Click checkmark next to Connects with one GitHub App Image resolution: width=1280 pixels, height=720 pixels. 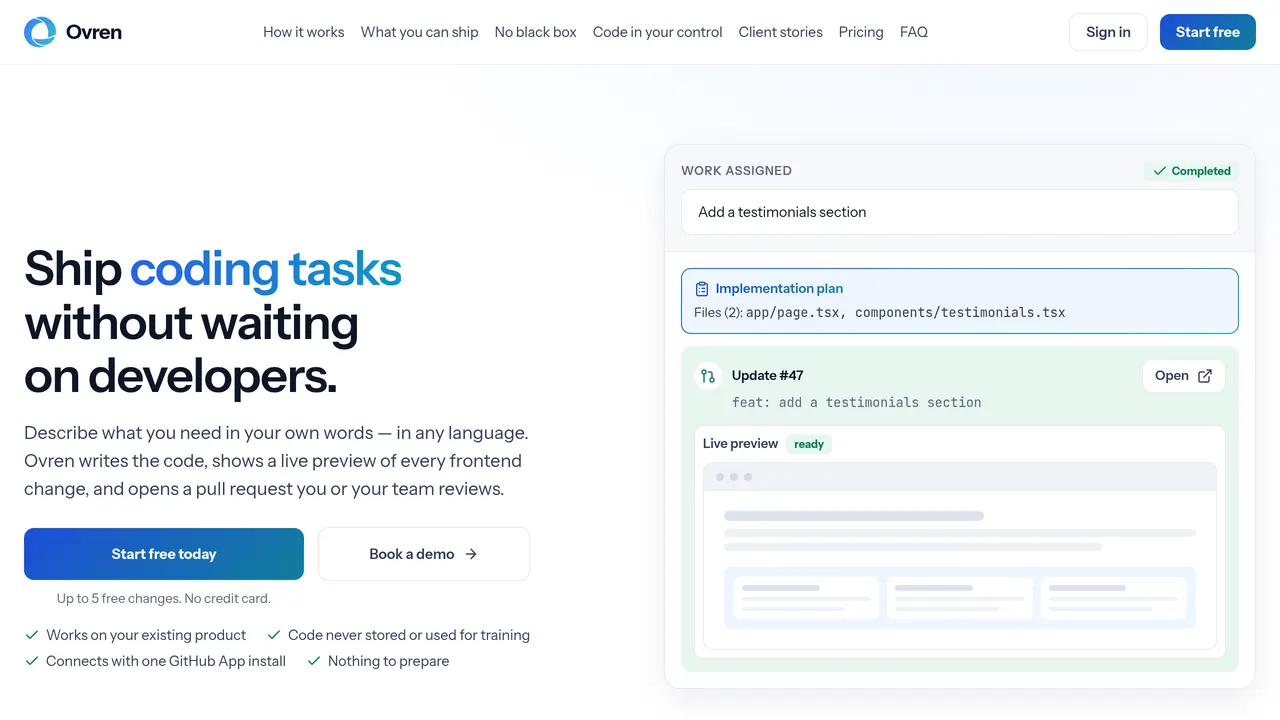[x=31, y=661]
